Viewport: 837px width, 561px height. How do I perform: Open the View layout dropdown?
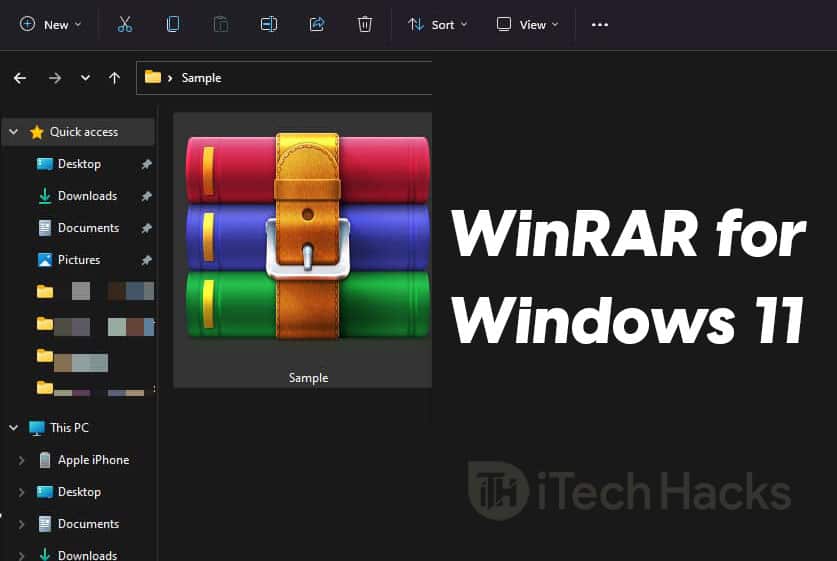528,24
